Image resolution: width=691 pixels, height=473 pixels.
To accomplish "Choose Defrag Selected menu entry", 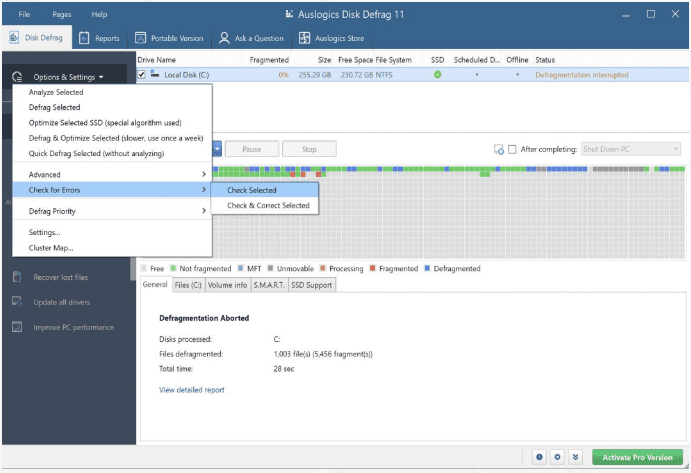I will 54,107.
